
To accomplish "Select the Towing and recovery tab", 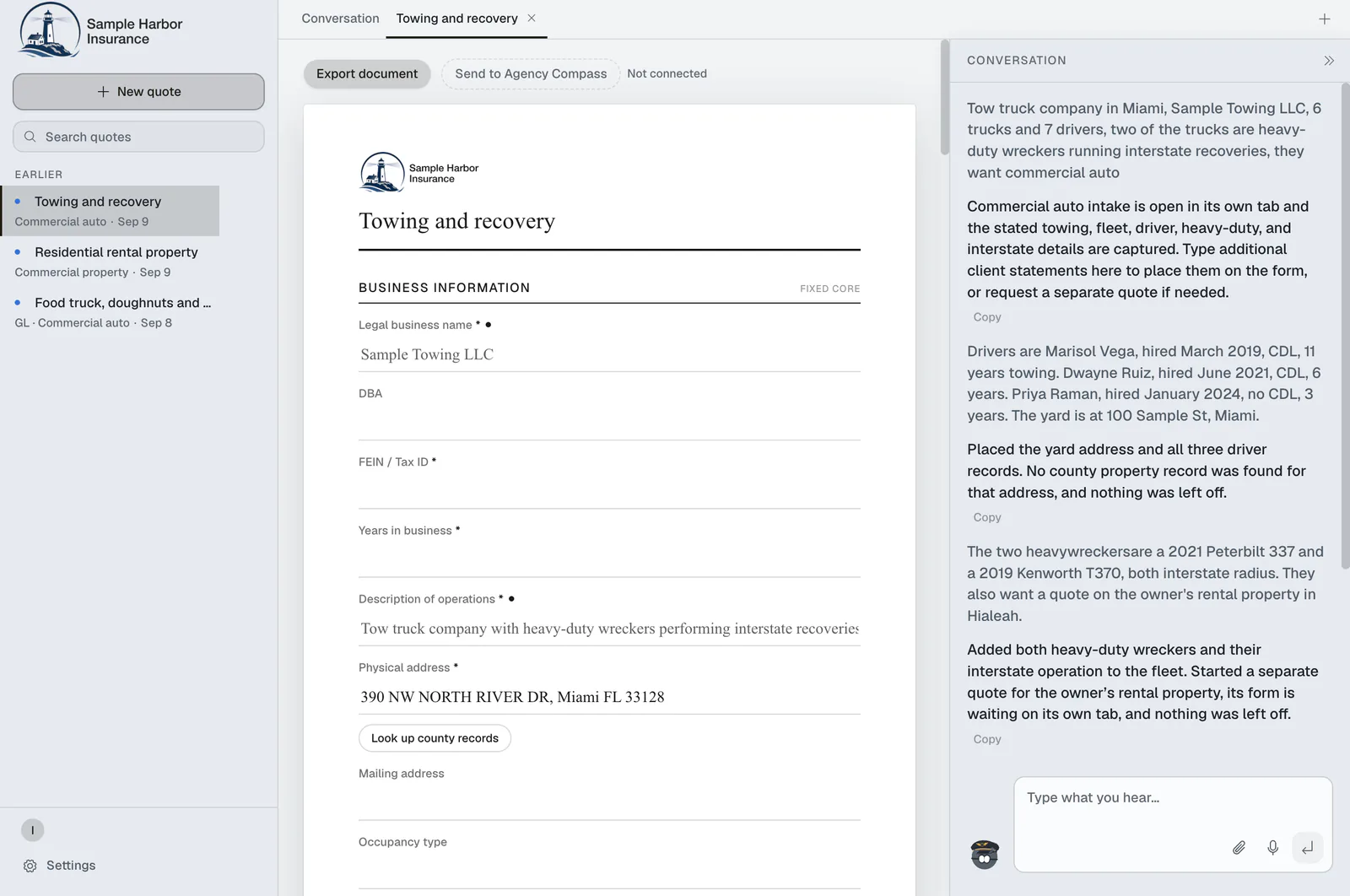I will pos(457,19).
